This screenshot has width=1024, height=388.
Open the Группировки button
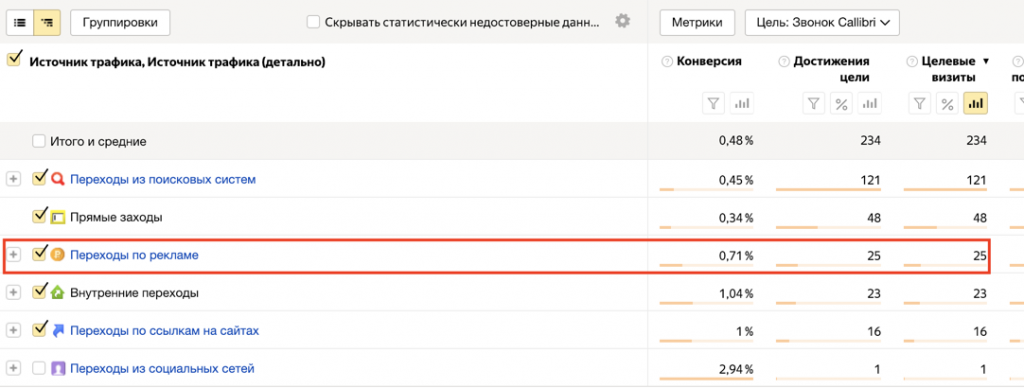[120, 22]
